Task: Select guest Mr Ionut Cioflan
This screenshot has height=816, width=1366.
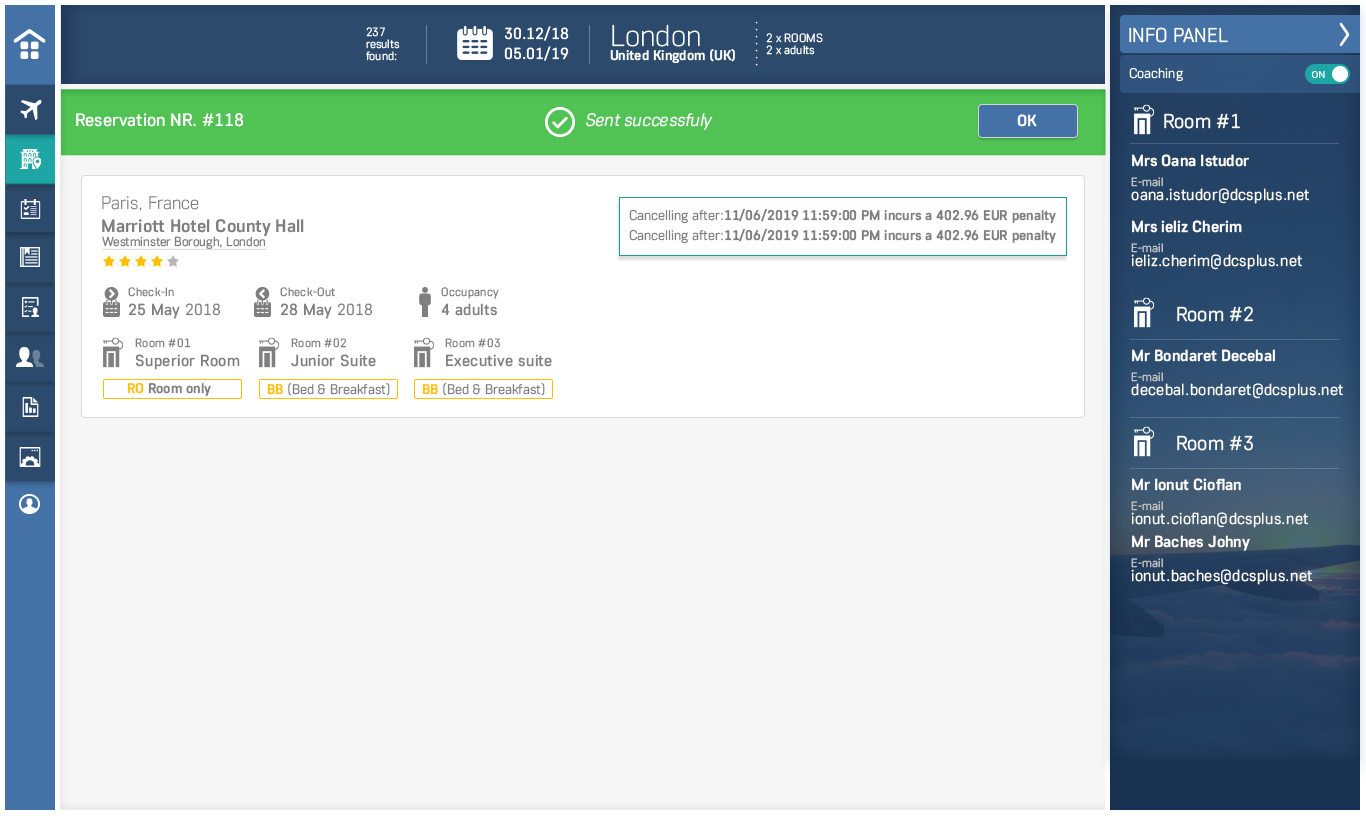Action: 1186,485
